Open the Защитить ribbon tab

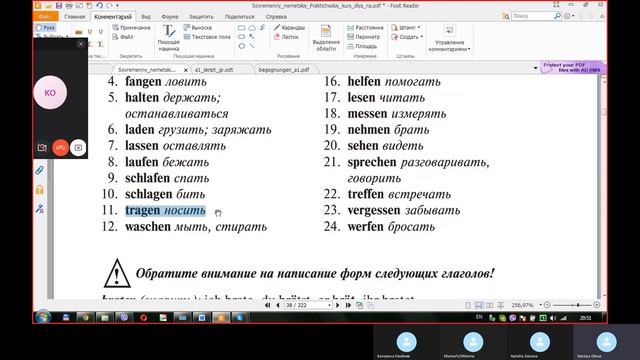tap(201, 17)
